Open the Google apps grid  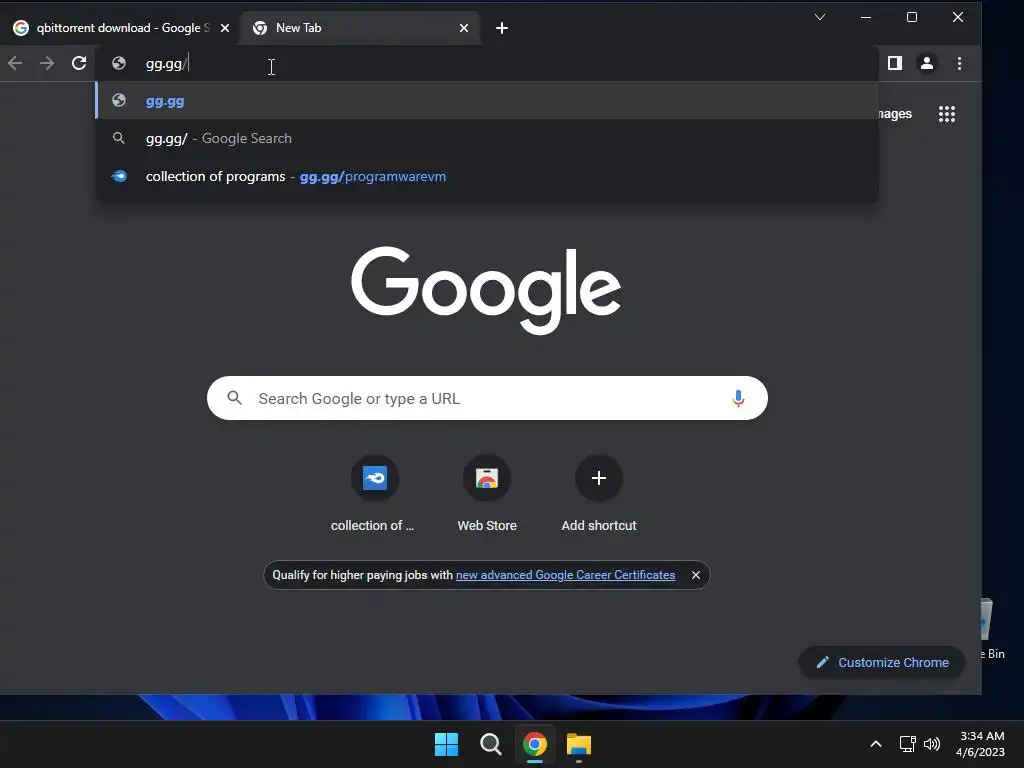point(947,114)
